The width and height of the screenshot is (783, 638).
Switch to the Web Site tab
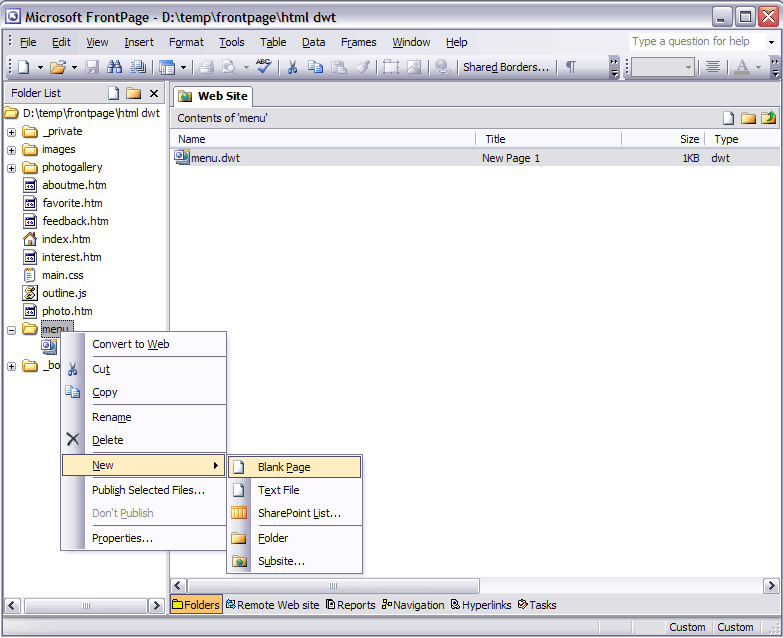(213, 96)
